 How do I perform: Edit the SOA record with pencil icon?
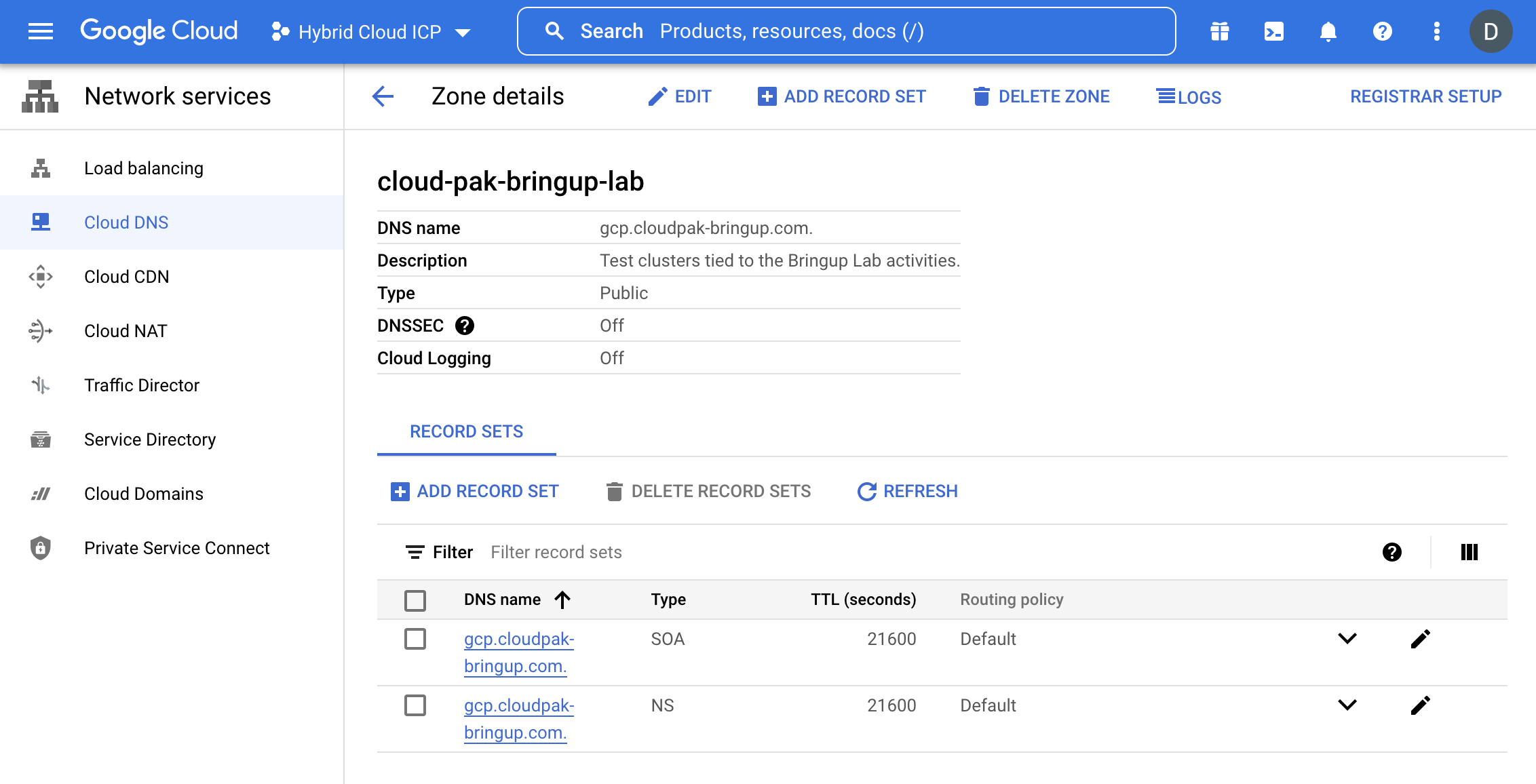click(1421, 639)
